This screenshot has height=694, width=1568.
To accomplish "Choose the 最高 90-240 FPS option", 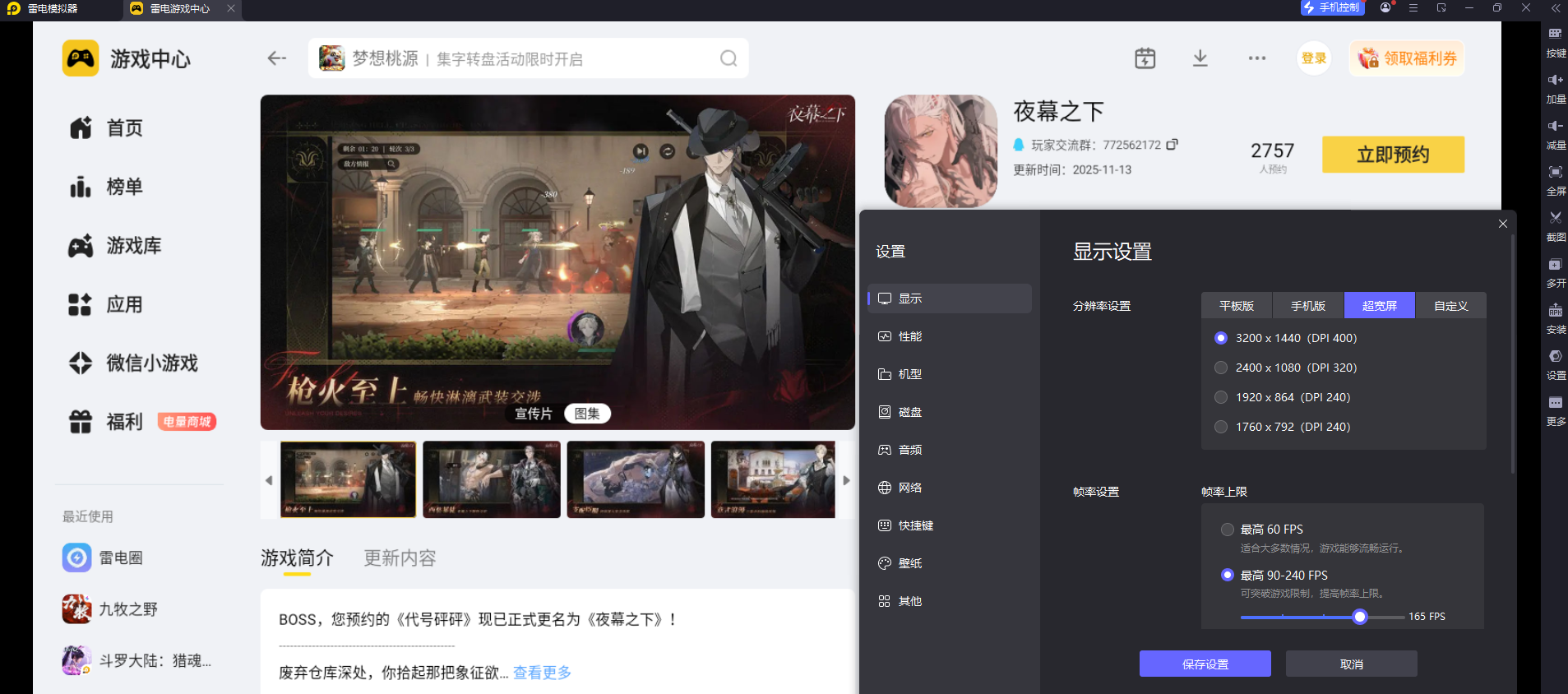I will point(1228,575).
